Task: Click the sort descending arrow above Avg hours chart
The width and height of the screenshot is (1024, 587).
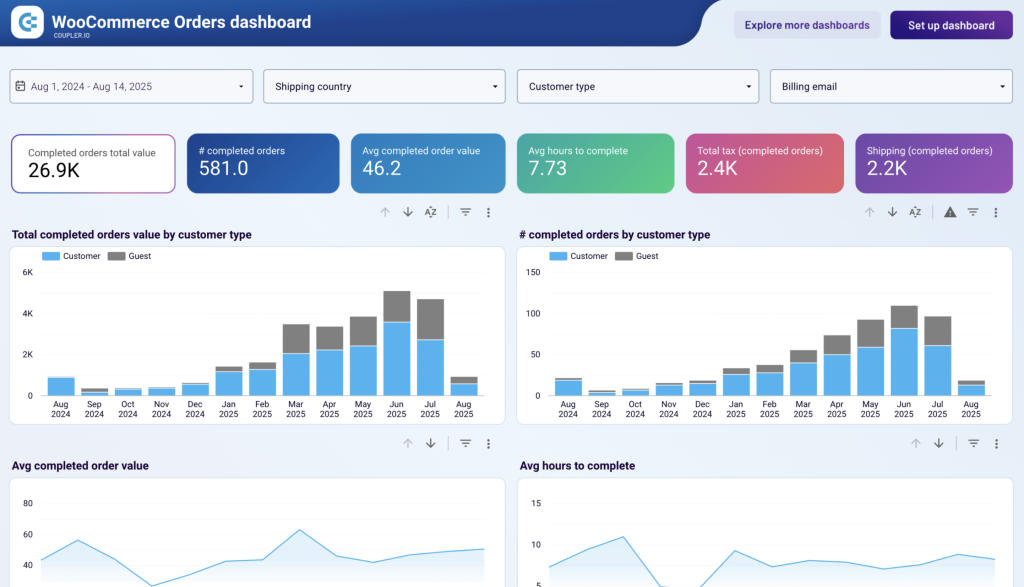Action: 939,443
